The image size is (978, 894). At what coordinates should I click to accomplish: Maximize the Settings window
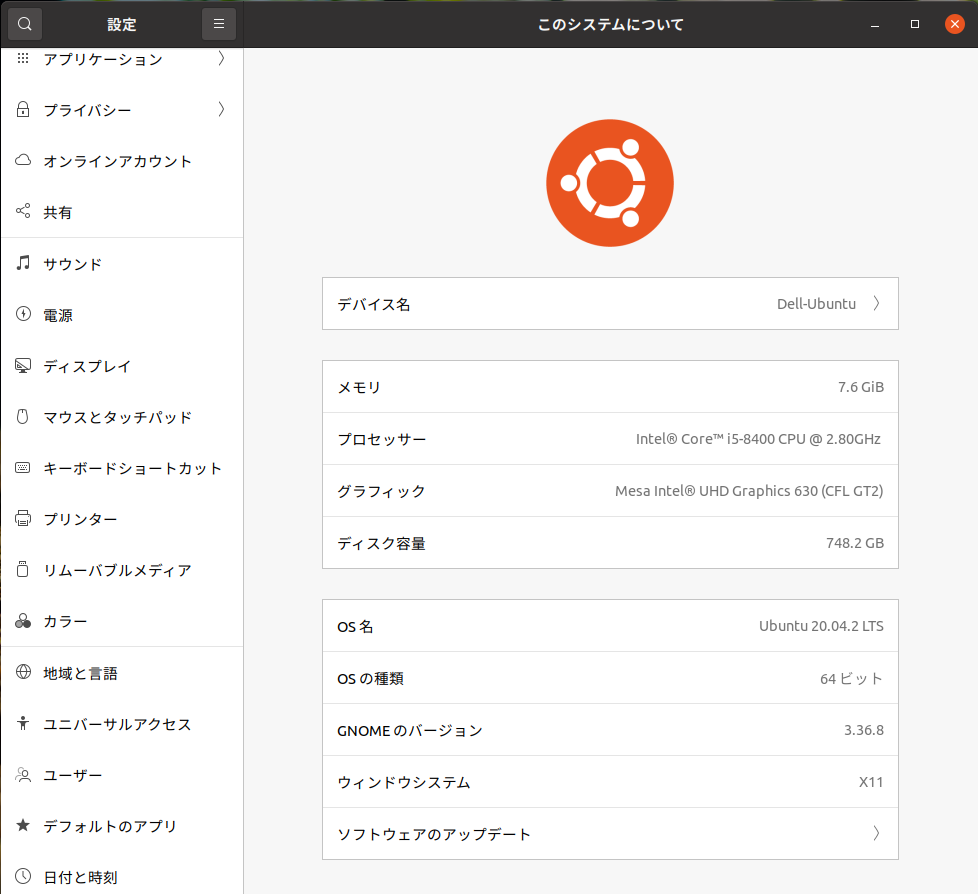tap(915, 24)
